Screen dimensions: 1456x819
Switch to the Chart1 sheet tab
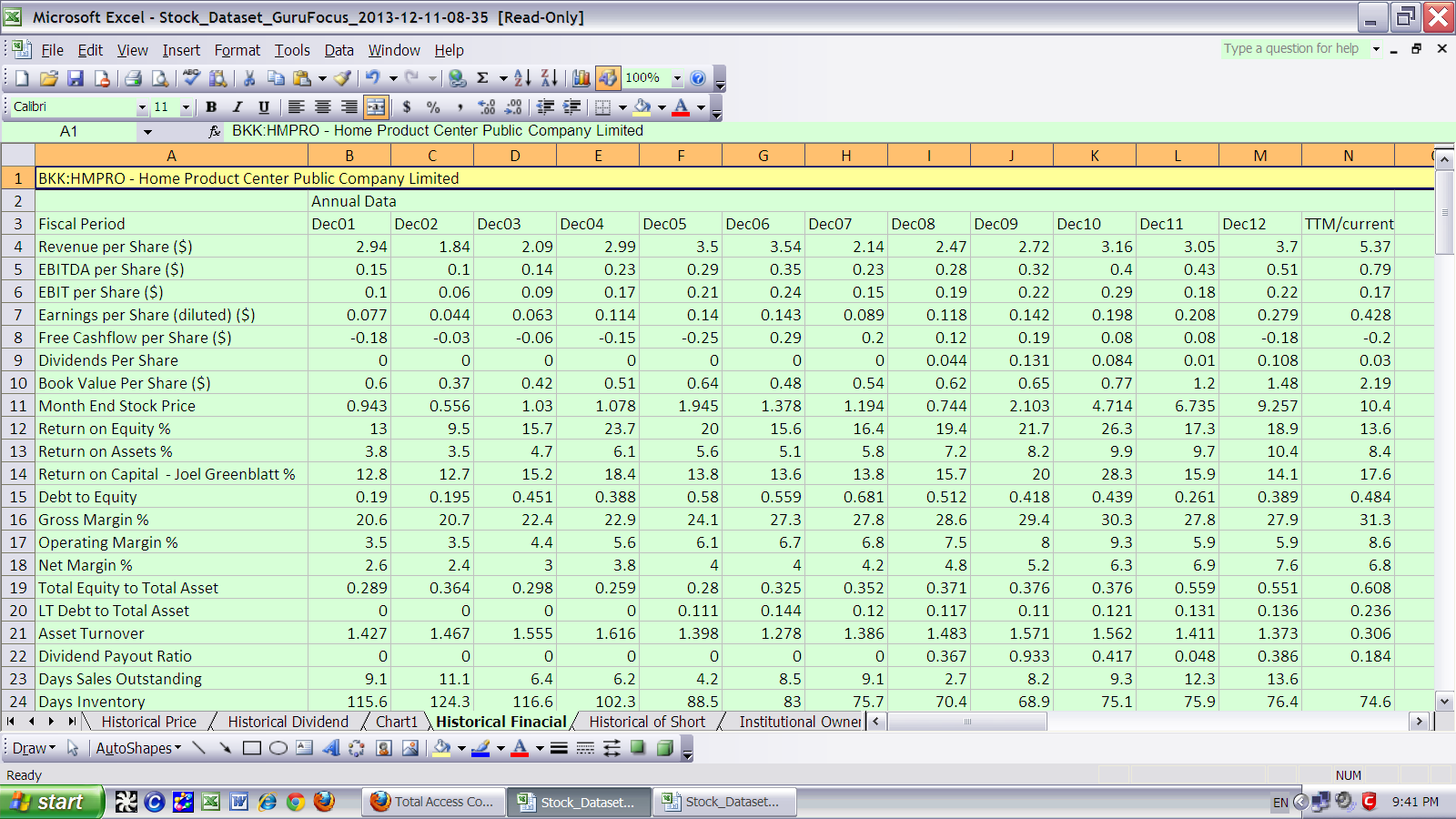click(x=397, y=722)
